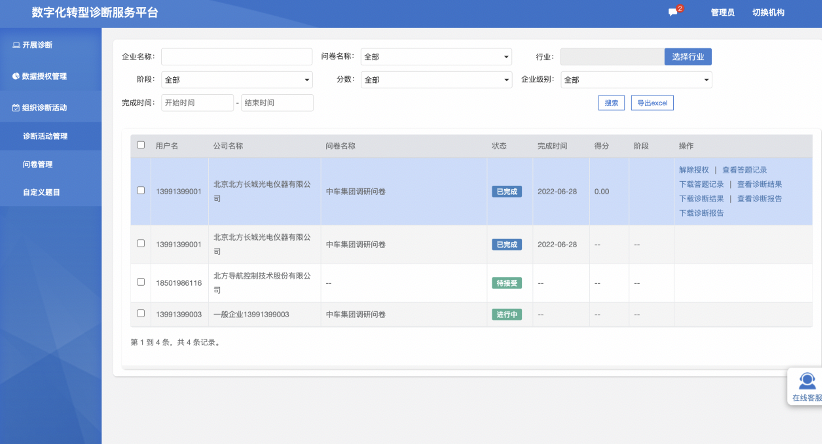Click the 待接受 status badge
The width and height of the screenshot is (822, 444).
506,283
